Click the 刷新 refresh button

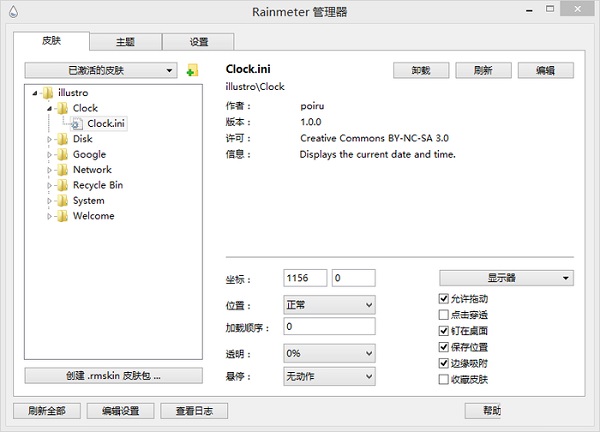[x=483, y=70]
